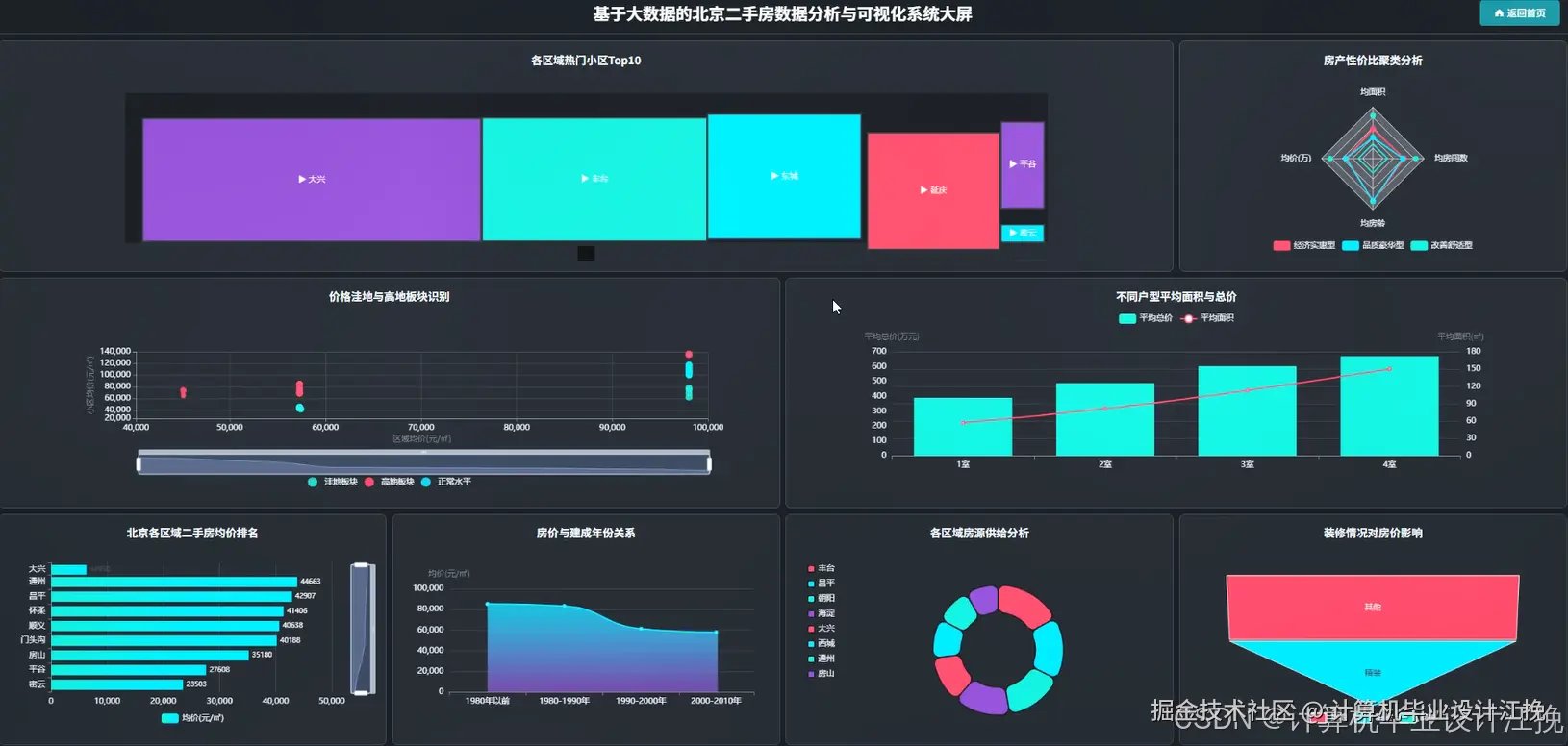The image size is (1568, 746).
Task: Click the scatter chart zoom slider left handle
Action: pyautogui.click(x=139, y=464)
